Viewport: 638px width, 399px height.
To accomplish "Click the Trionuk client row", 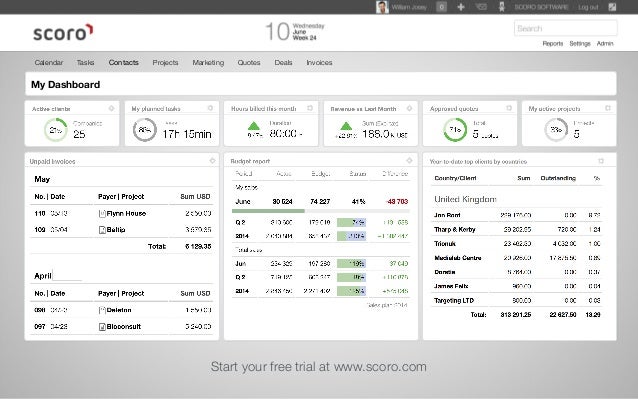I will [x=517, y=244].
